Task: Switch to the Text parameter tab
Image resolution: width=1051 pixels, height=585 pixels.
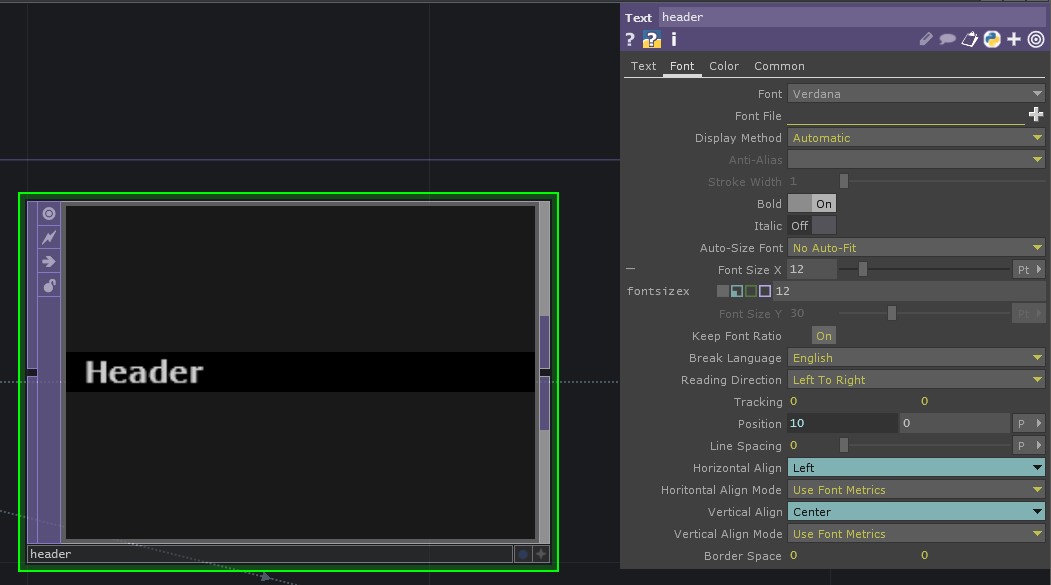Action: click(643, 66)
